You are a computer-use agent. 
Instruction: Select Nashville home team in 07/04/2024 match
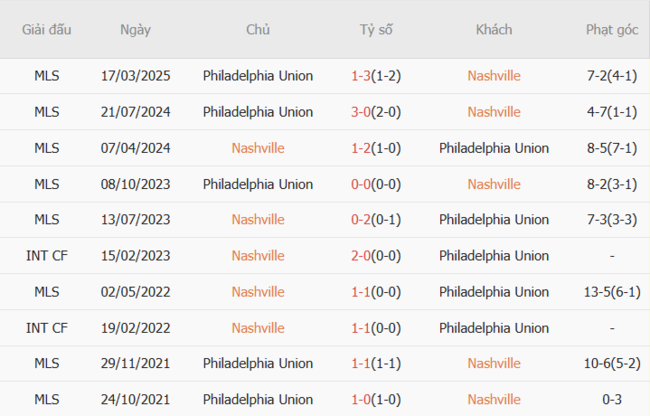(258, 148)
